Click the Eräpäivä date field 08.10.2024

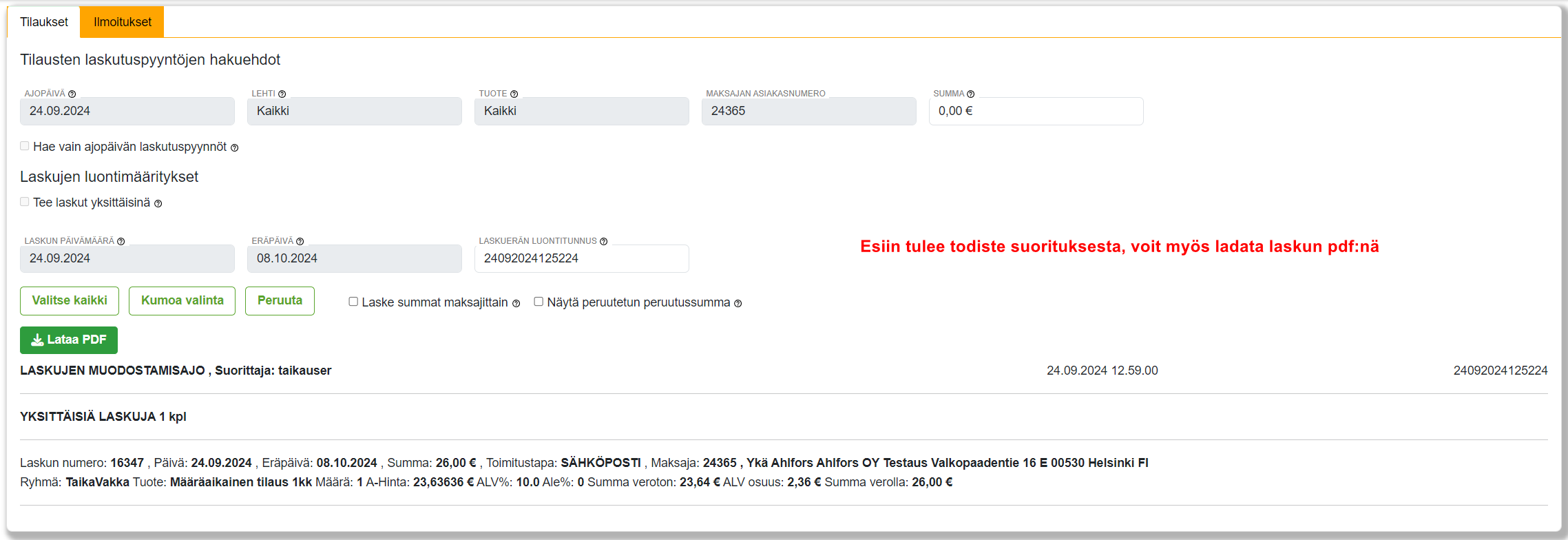click(354, 258)
